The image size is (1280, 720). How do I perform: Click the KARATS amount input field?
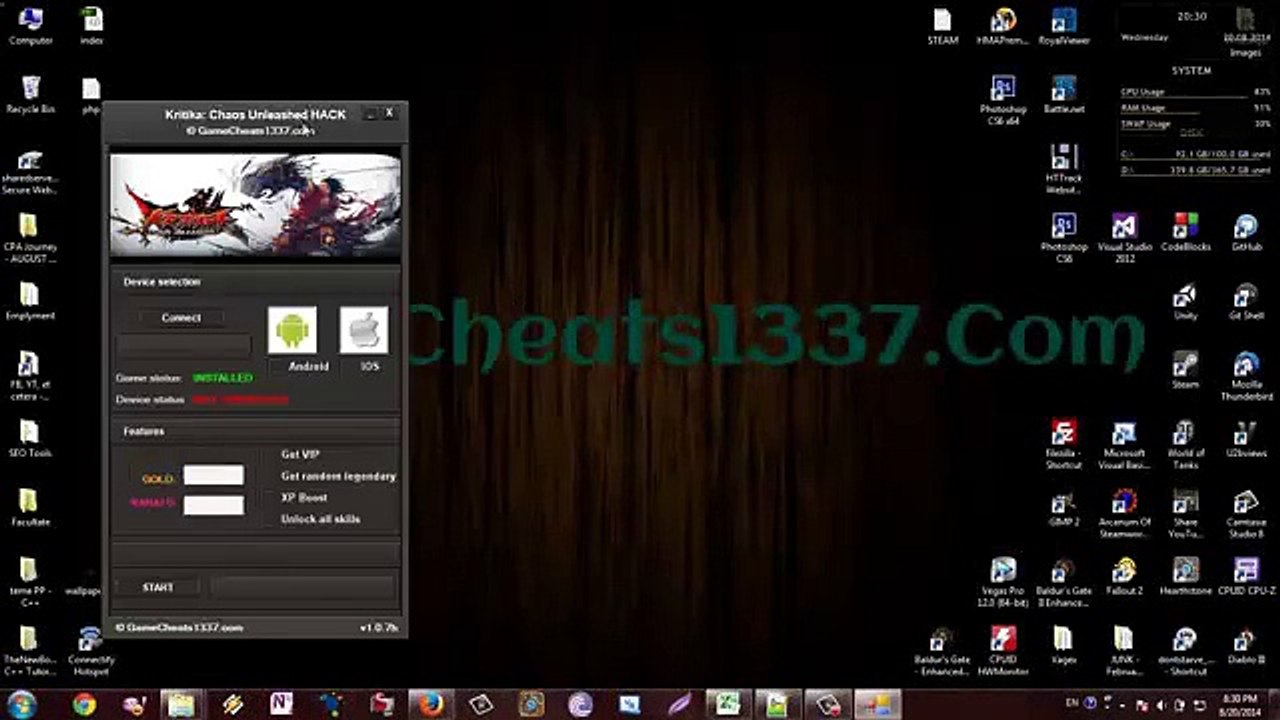tap(214, 504)
